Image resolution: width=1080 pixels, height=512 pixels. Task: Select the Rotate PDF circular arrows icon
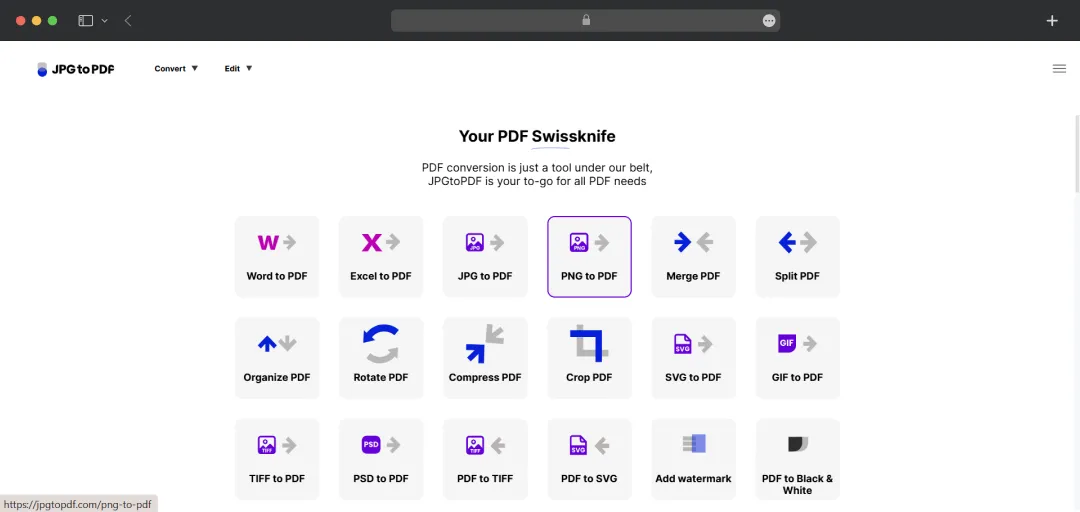(x=382, y=344)
